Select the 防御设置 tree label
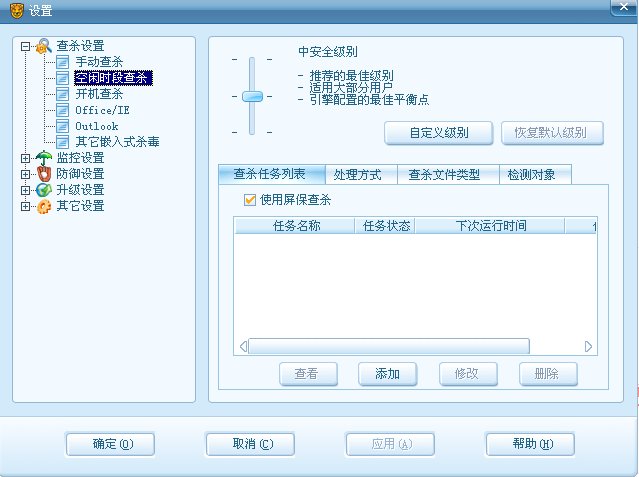The height and width of the screenshot is (477, 639). pos(80,174)
